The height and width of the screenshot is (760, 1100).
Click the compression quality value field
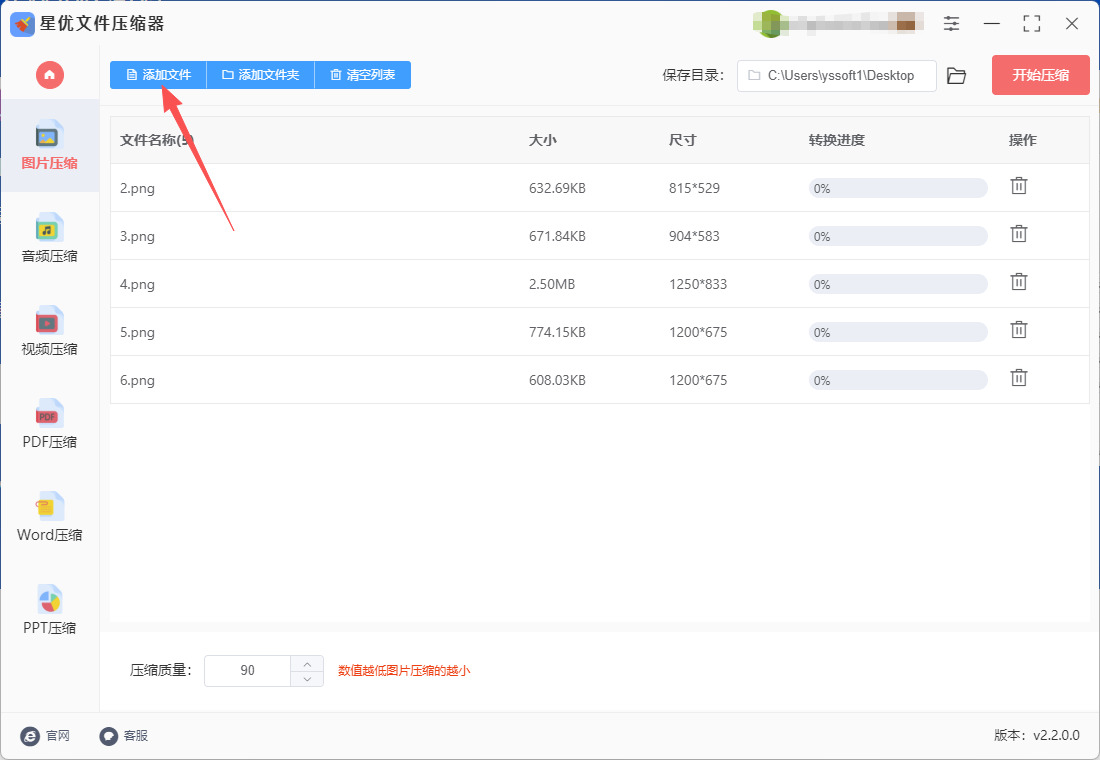pos(248,671)
